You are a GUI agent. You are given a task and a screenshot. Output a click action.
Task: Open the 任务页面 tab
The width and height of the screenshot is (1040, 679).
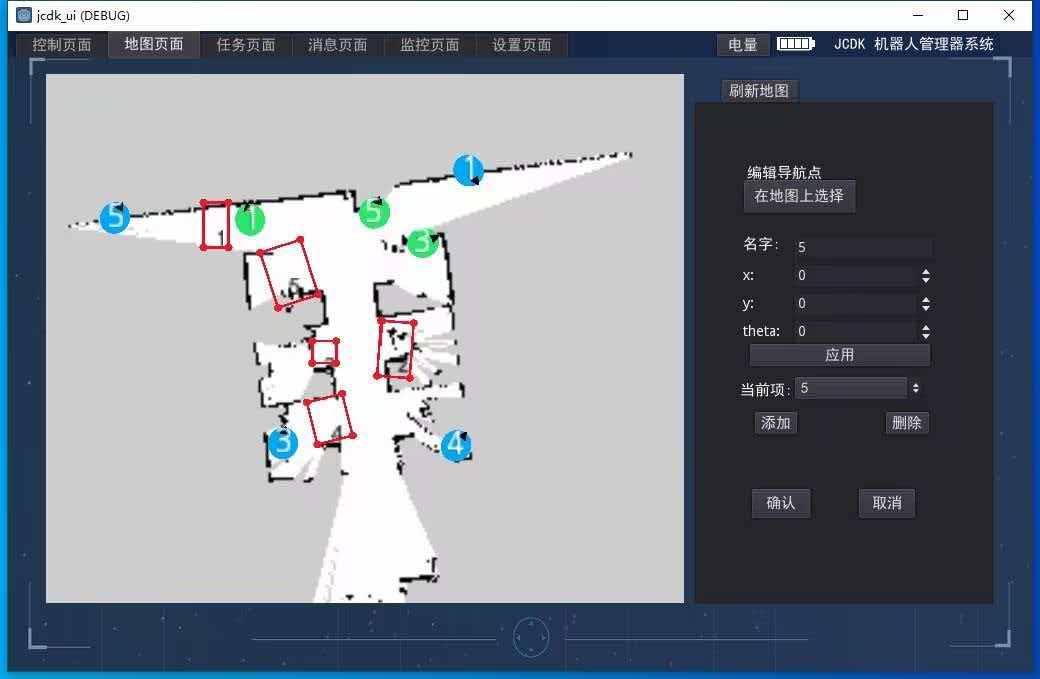(x=246, y=45)
